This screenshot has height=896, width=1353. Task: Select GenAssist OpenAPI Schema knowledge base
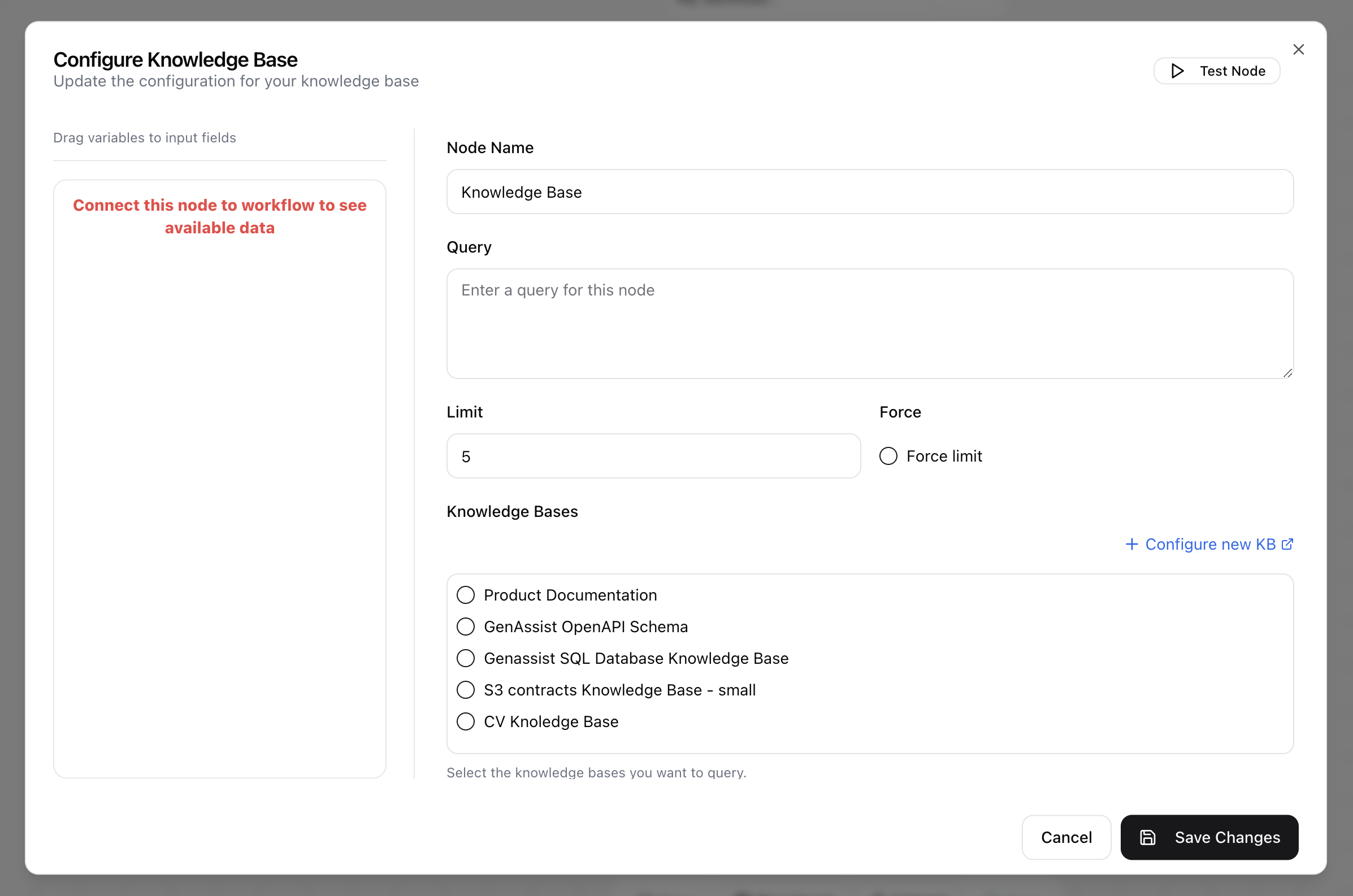click(x=466, y=627)
